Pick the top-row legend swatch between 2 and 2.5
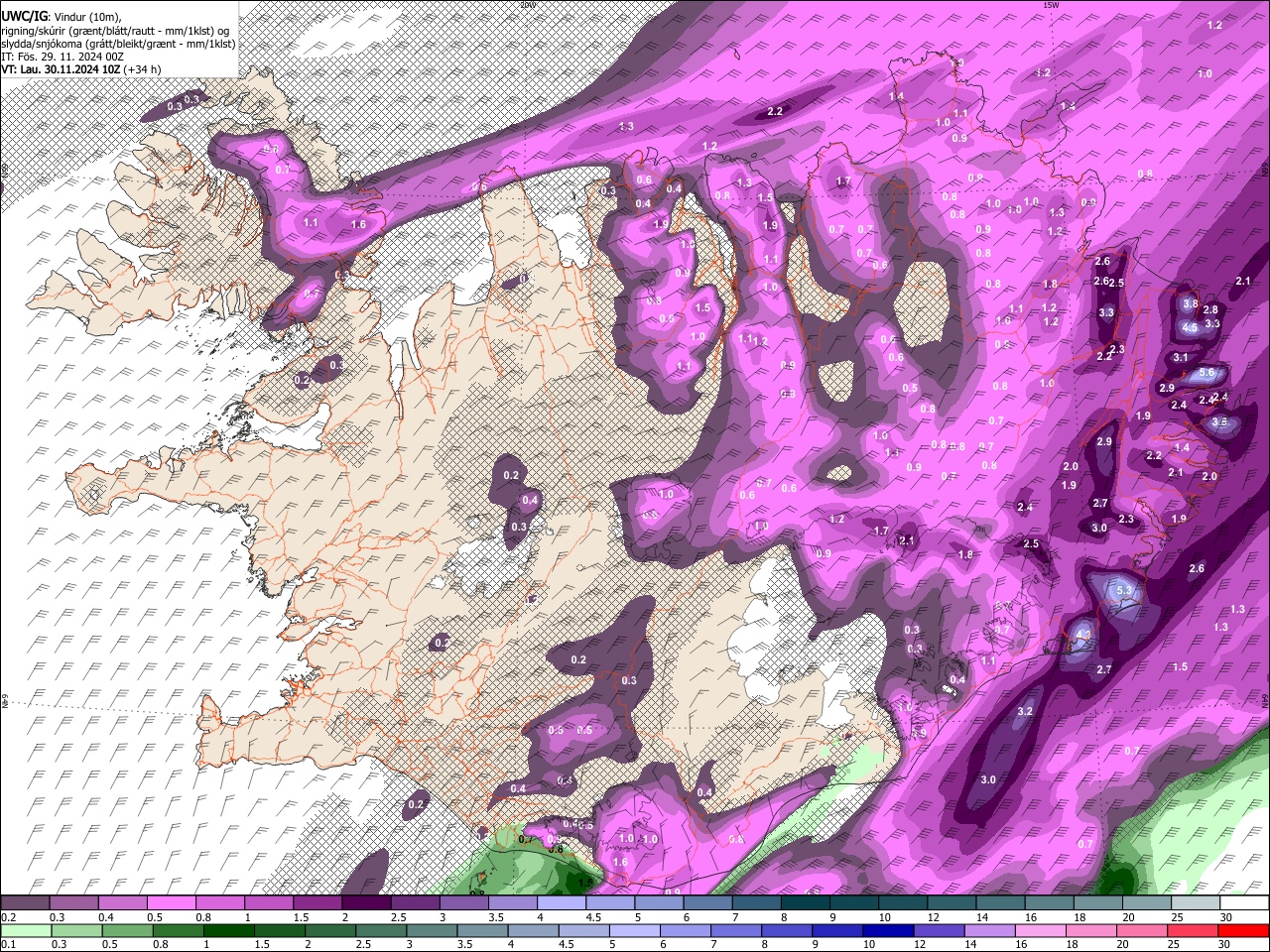 coord(366,903)
